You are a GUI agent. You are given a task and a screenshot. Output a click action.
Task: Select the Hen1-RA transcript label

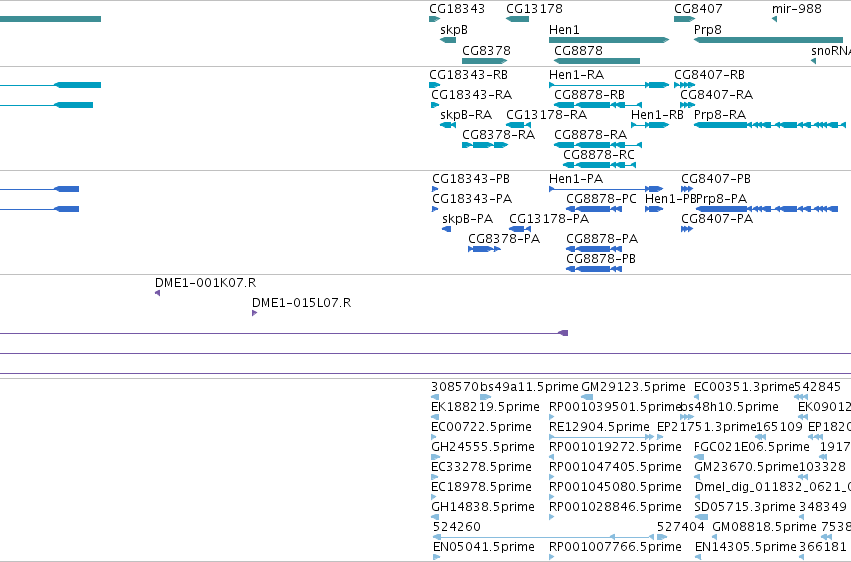coord(576,74)
